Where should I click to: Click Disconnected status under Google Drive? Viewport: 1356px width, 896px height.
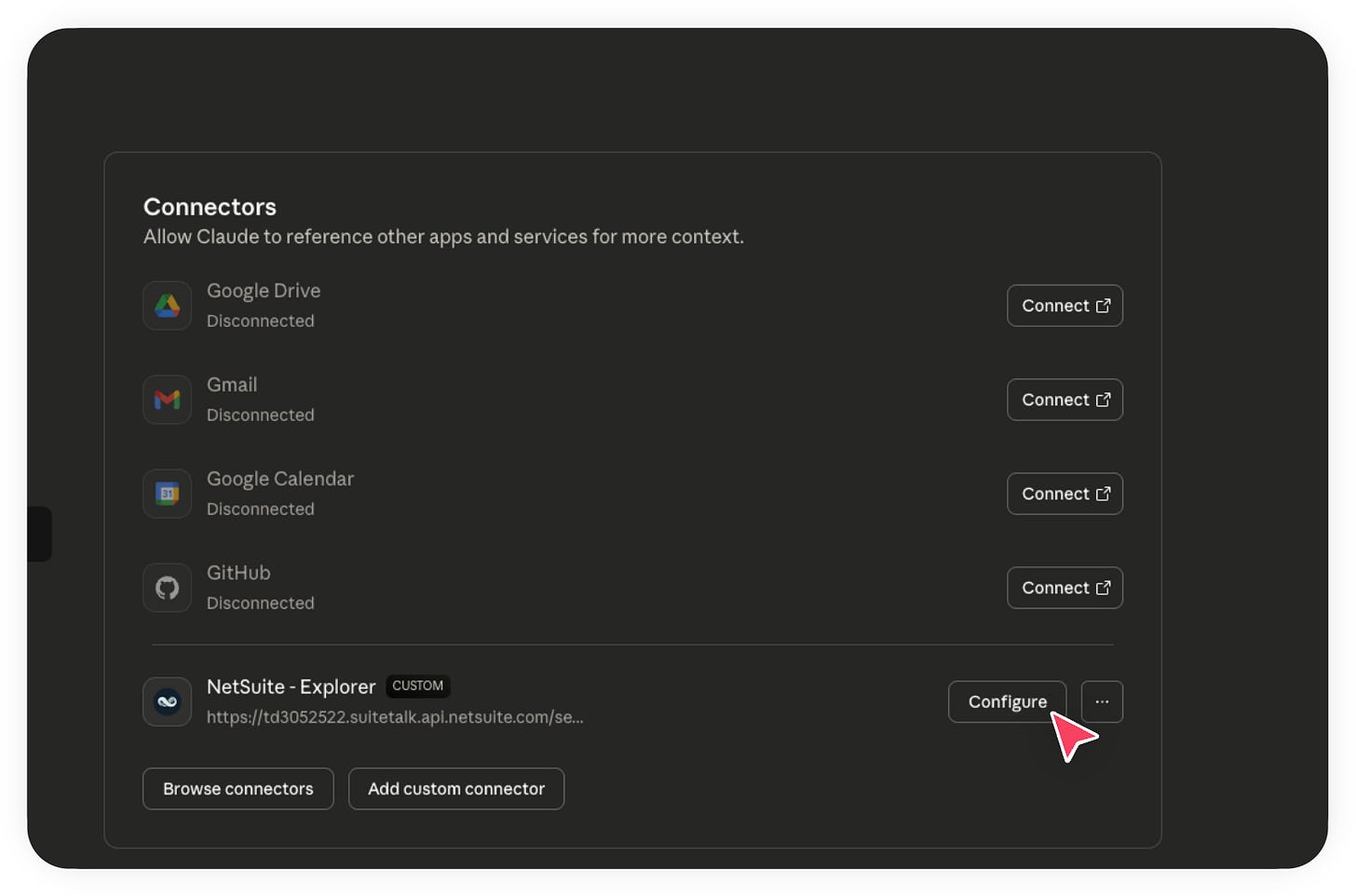click(261, 320)
